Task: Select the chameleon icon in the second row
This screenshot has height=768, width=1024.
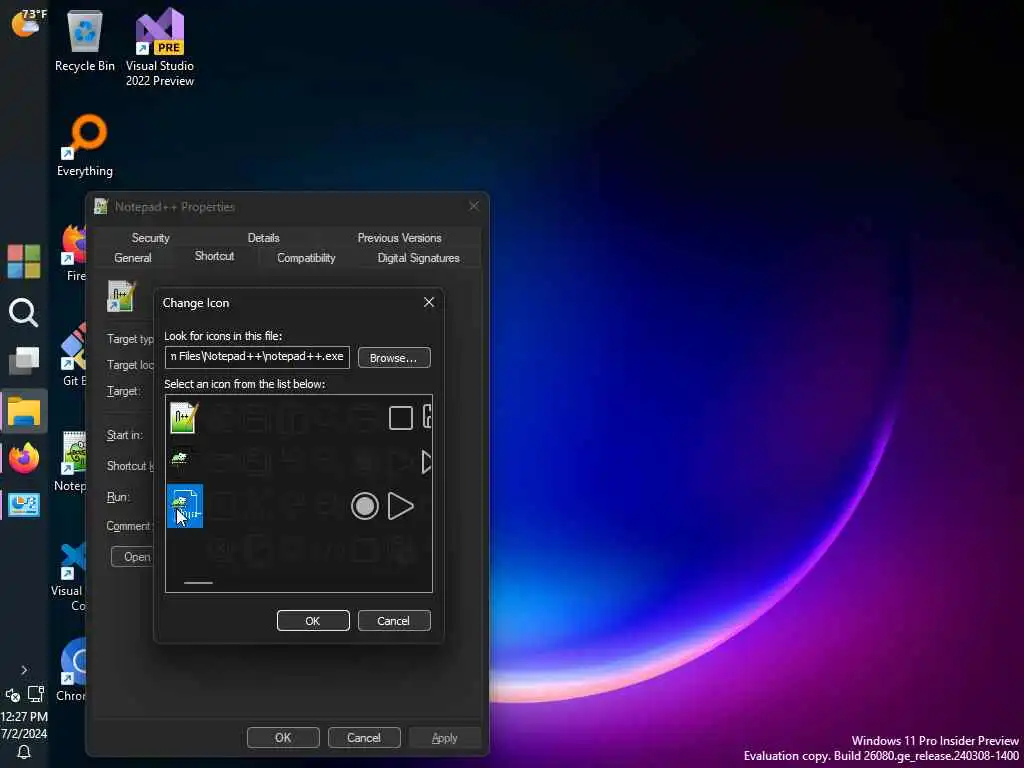Action: [180, 459]
